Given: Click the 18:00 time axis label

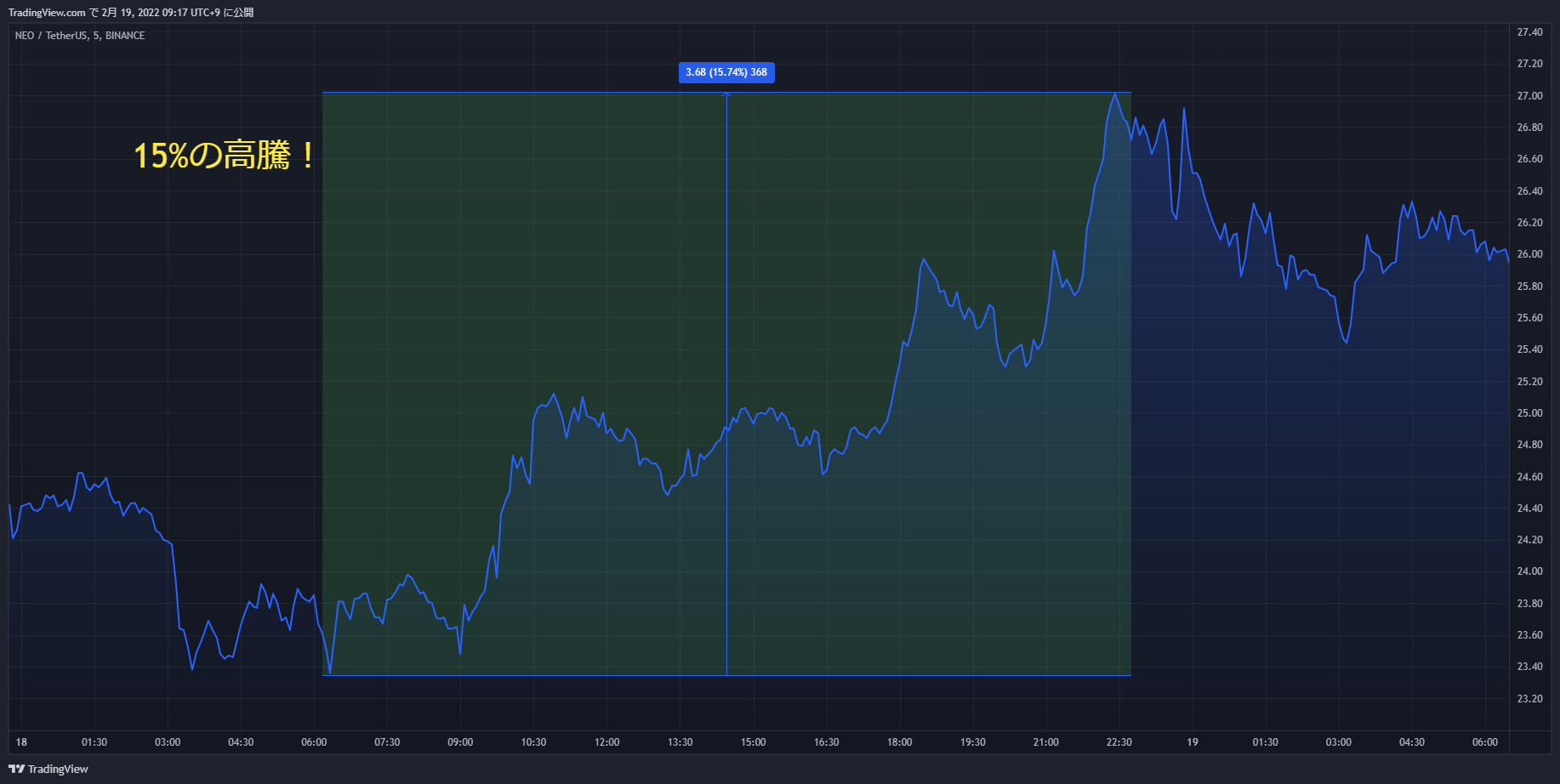Looking at the screenshot, I should coord(899,742).
